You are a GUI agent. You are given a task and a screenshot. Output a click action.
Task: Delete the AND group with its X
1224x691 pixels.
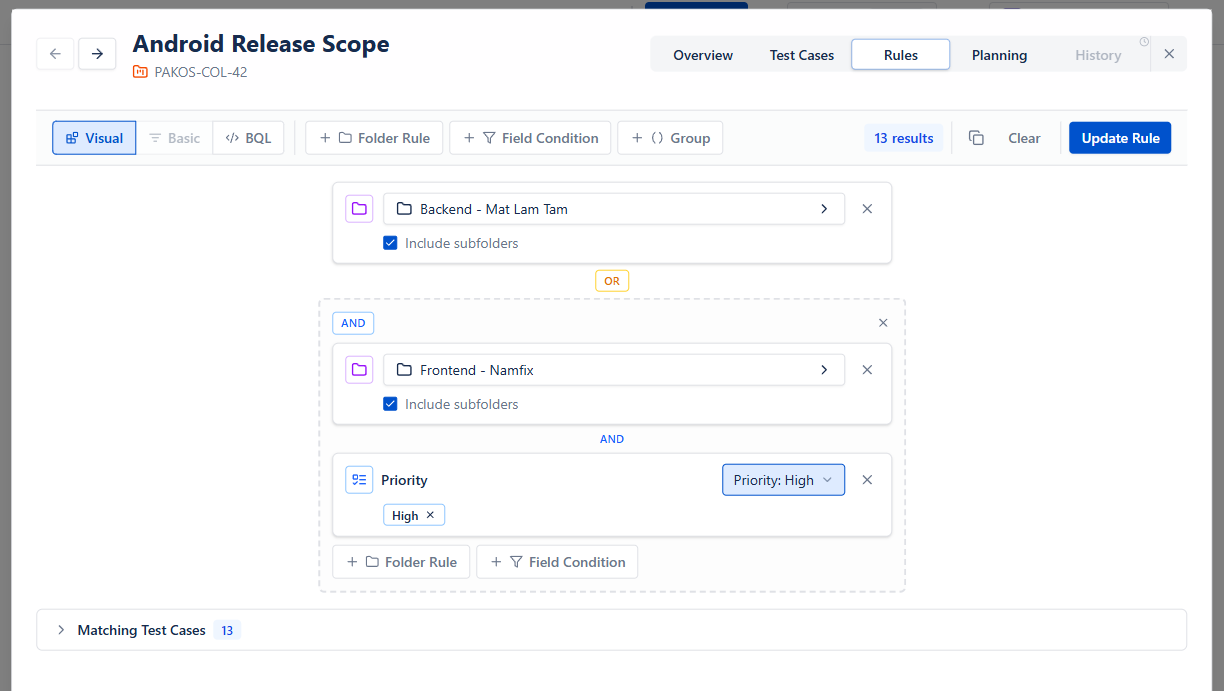pos(883,323)
